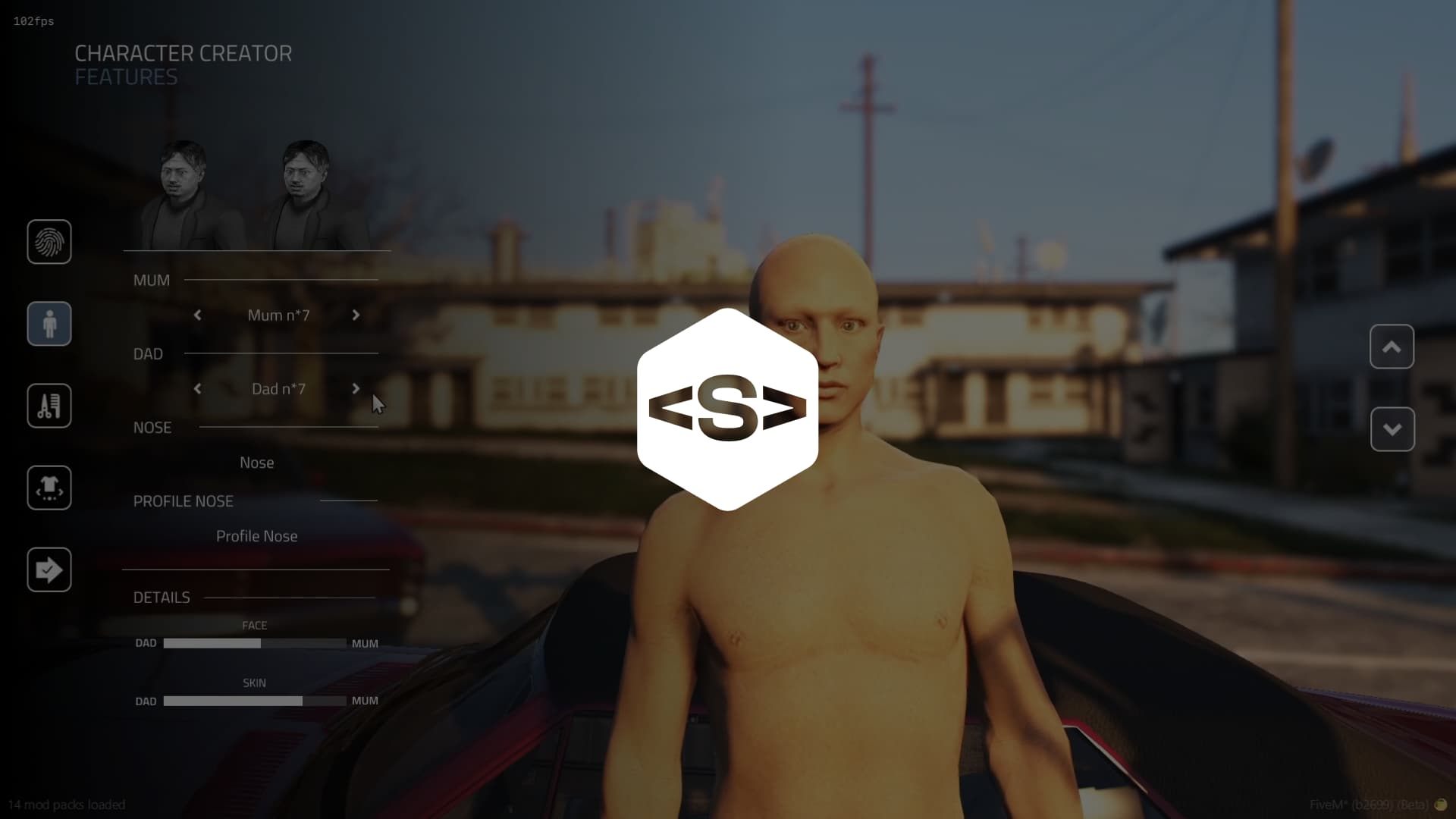Click the fingerprint/identity icon

[49, 241]
